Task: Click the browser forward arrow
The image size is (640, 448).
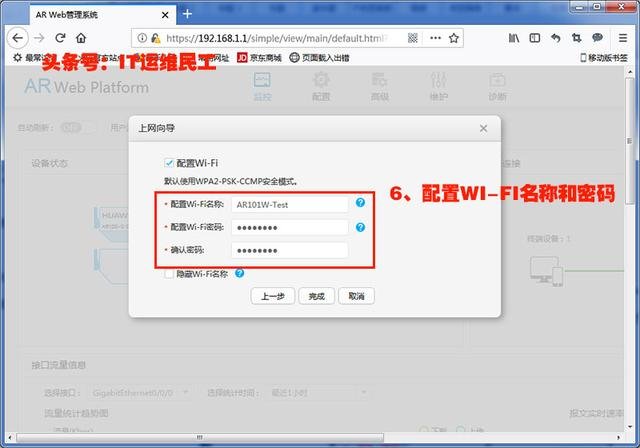Action: click(39, 38)
